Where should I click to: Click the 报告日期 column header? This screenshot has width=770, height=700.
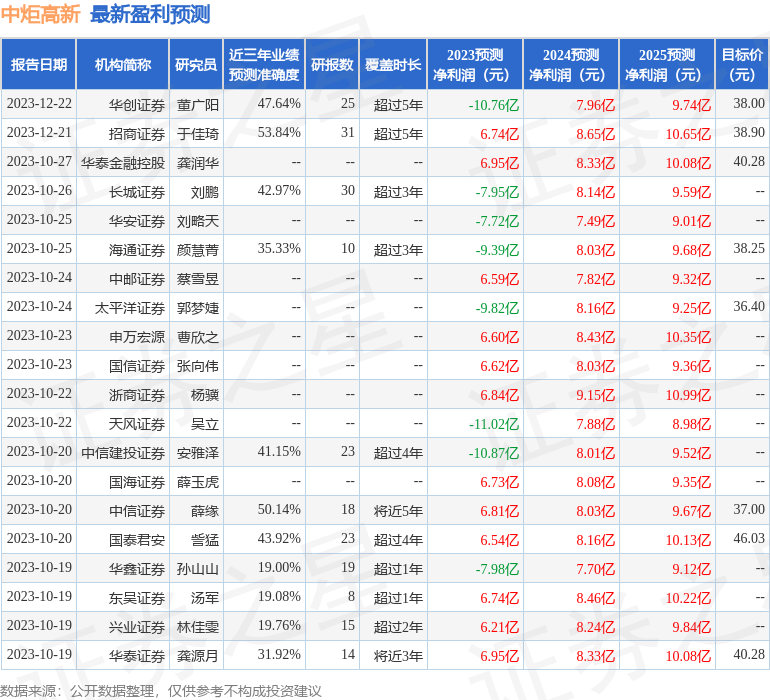point(39,64)
